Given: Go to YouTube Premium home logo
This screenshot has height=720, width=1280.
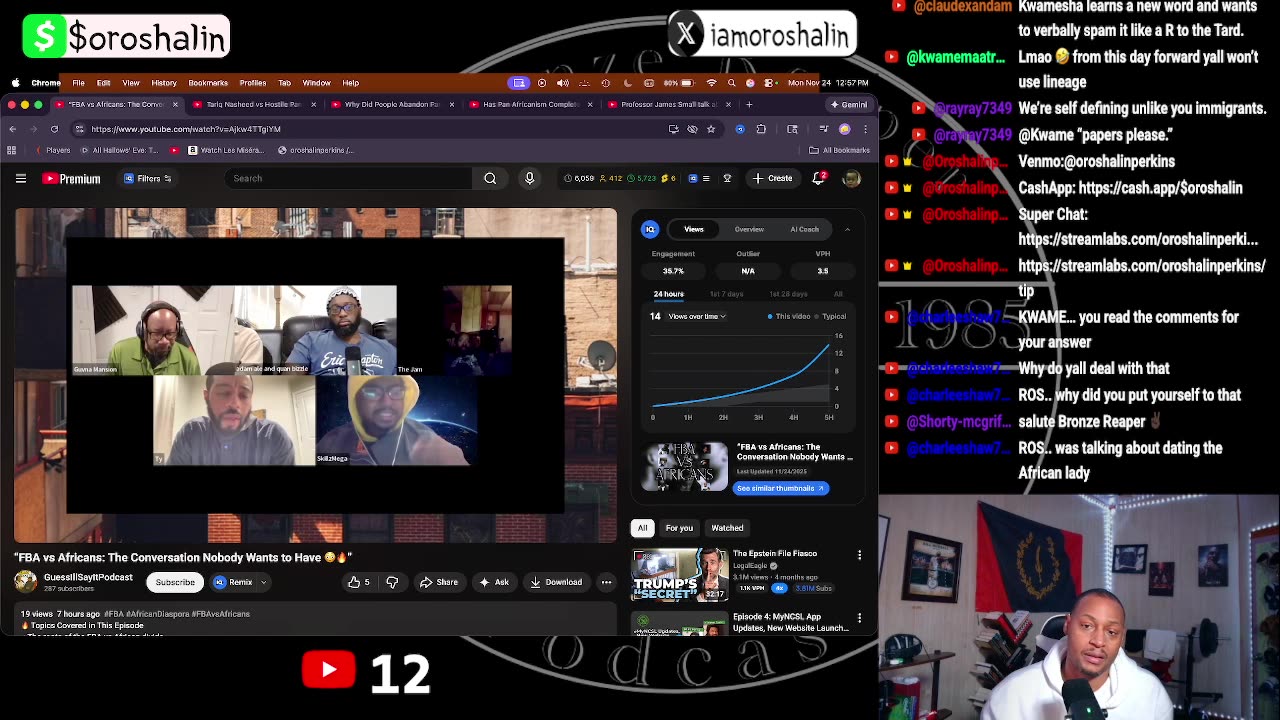Looking at the screenshot, I should pyautogui.click(x=71, y=179).
